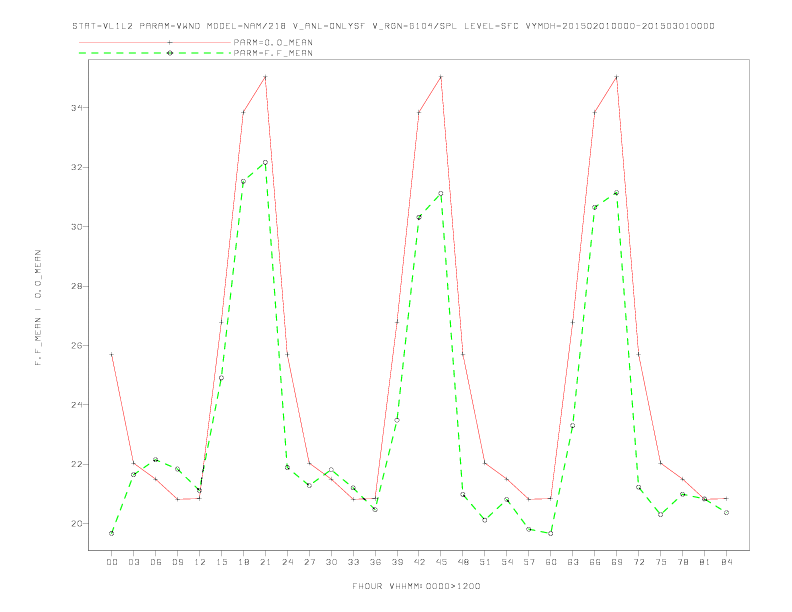Click green circle peak marker at hour 45
Screen dimensions: 792x612
coord(441,193)
